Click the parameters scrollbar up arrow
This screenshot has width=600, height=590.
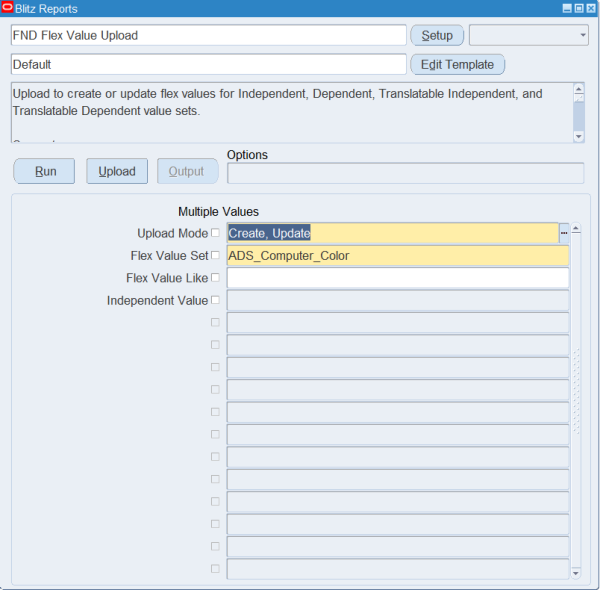pyautogui.click(x=576, y=229)
